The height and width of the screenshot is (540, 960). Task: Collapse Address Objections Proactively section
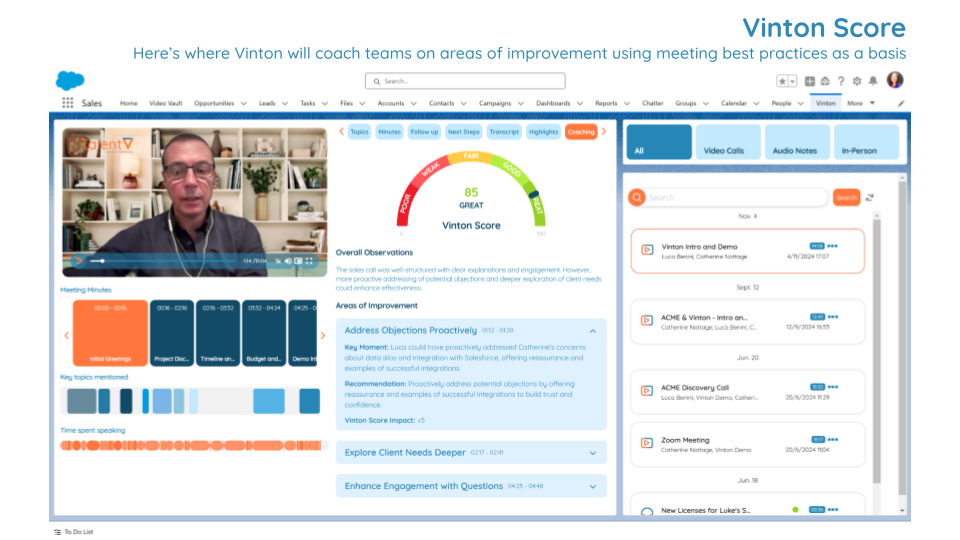coord(593,331)
